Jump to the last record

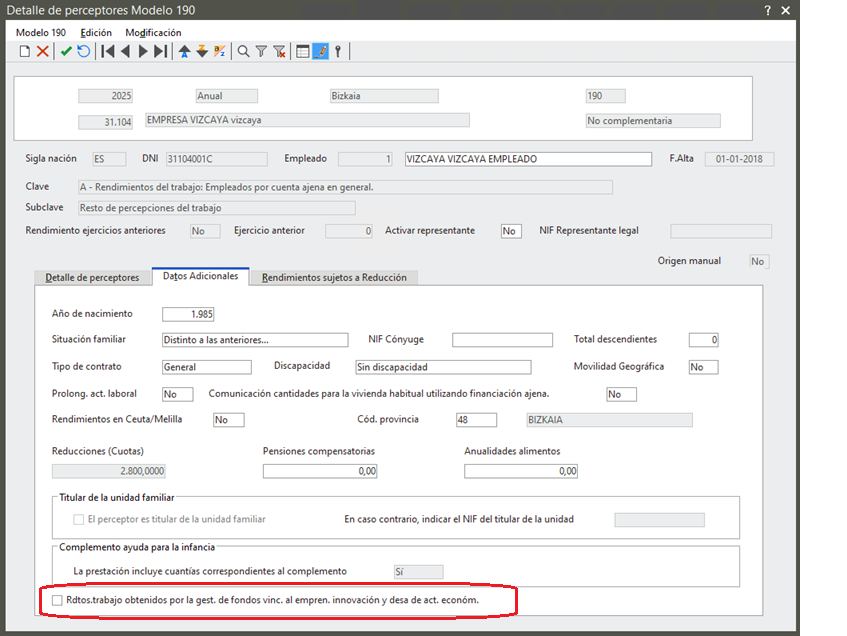click(160, 52)
